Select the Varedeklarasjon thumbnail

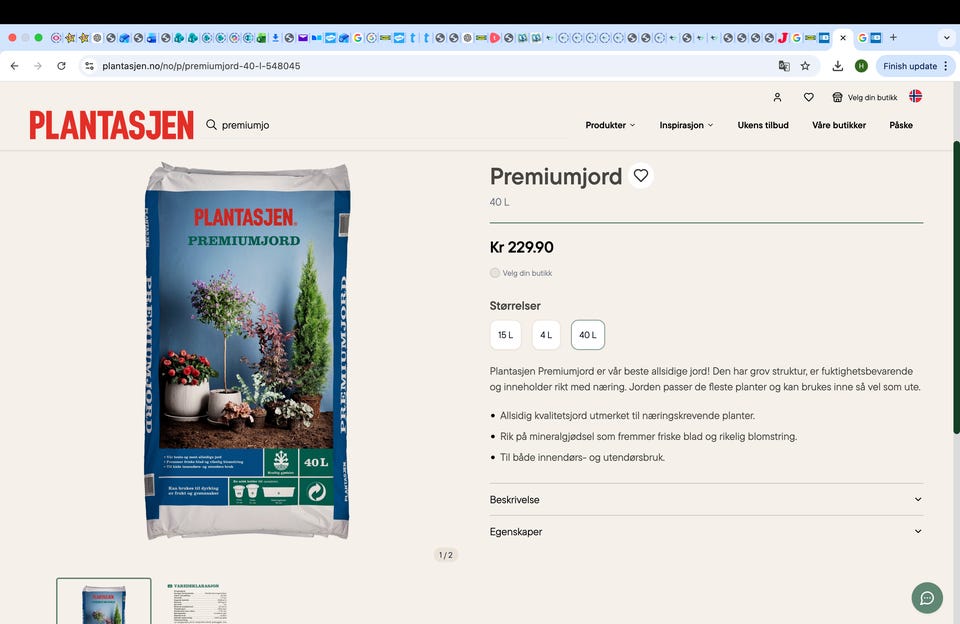(x=198, y=603)
